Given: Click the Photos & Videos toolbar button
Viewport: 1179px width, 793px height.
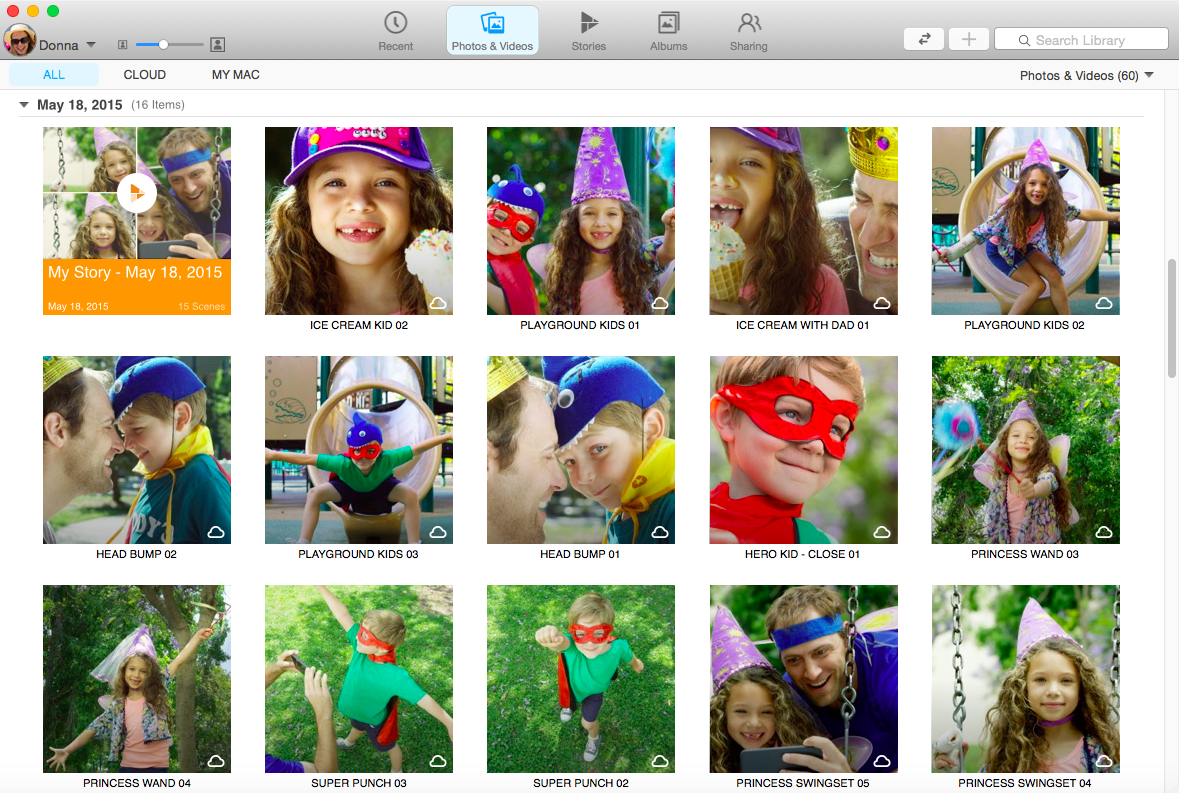Looking at the screenshot, I should tap(492, 31).
